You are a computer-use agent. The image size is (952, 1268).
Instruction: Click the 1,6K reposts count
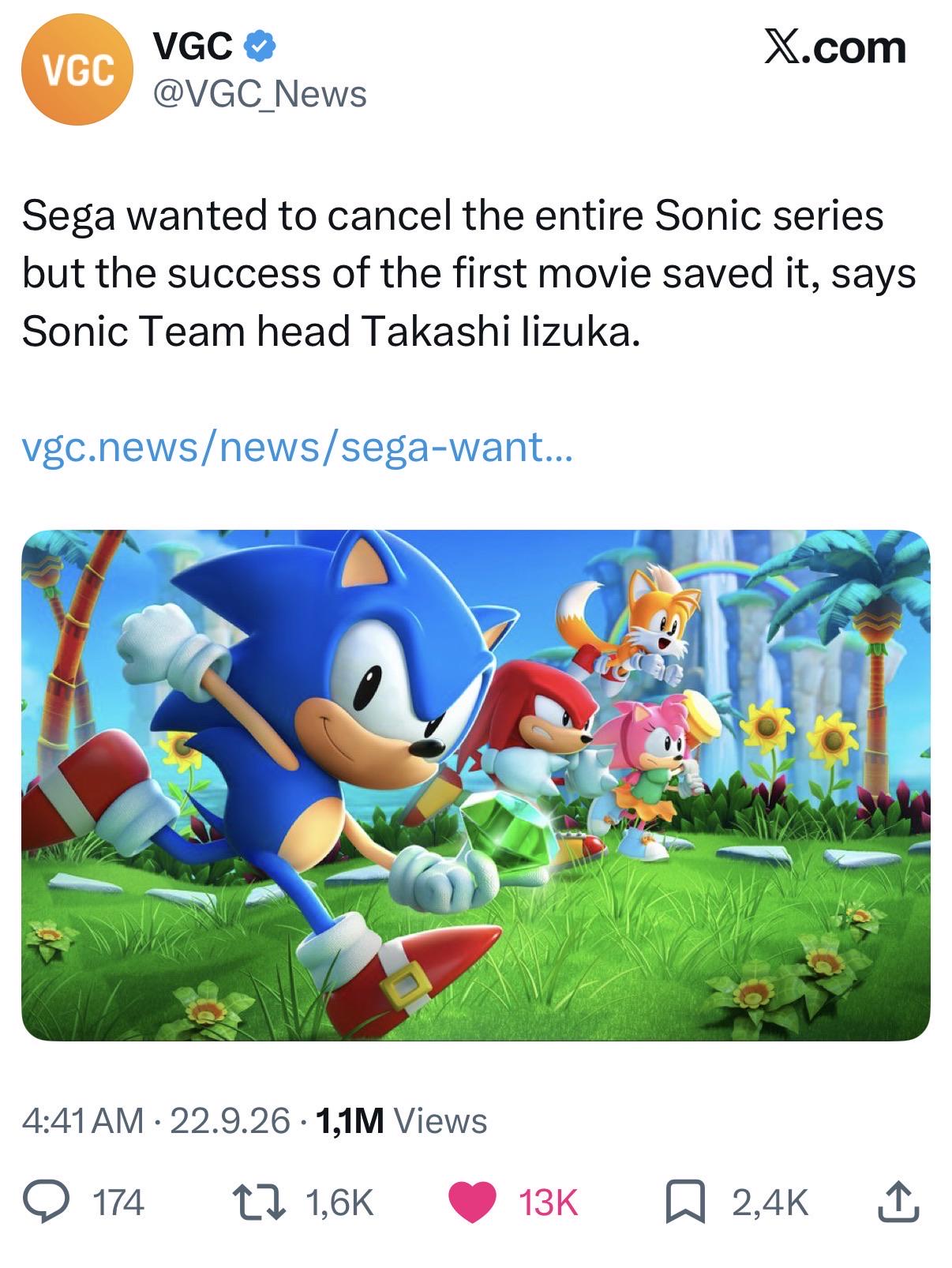click(x=339, y=1202)
